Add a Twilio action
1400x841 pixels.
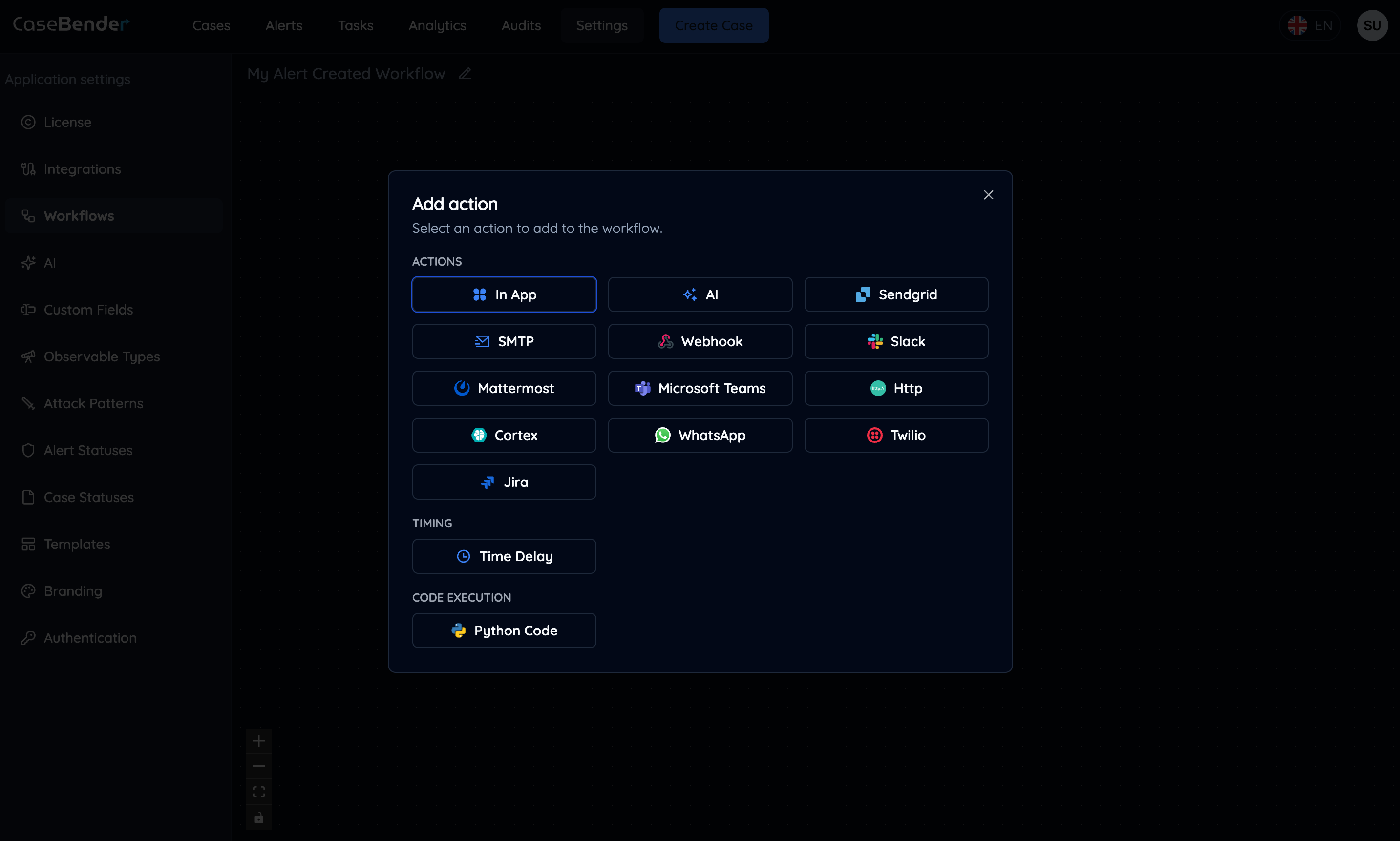point(897,435)
